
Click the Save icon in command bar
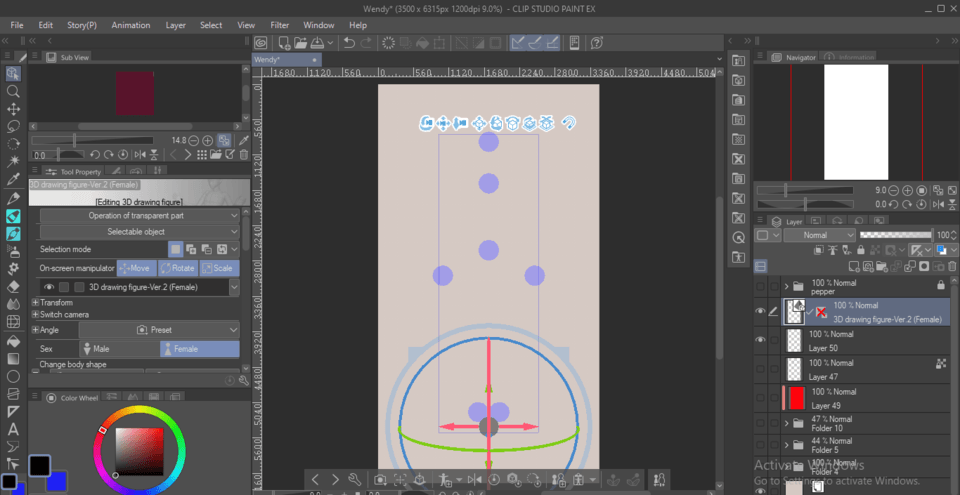point(317,42)
